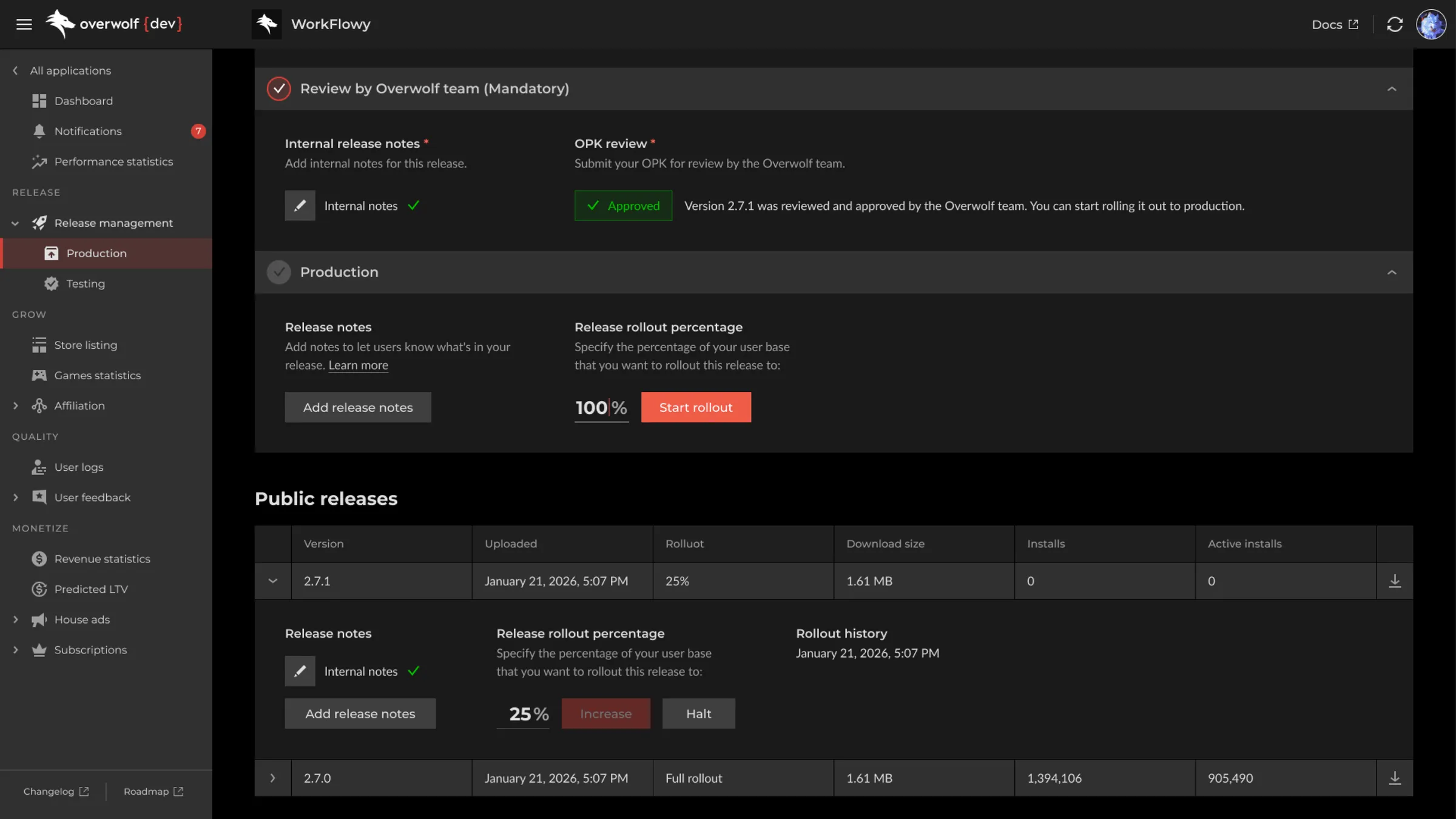This screenshot has height=819, width=1456.
Task: Click the Overwolf dev logo
Action: click(114, 24)
